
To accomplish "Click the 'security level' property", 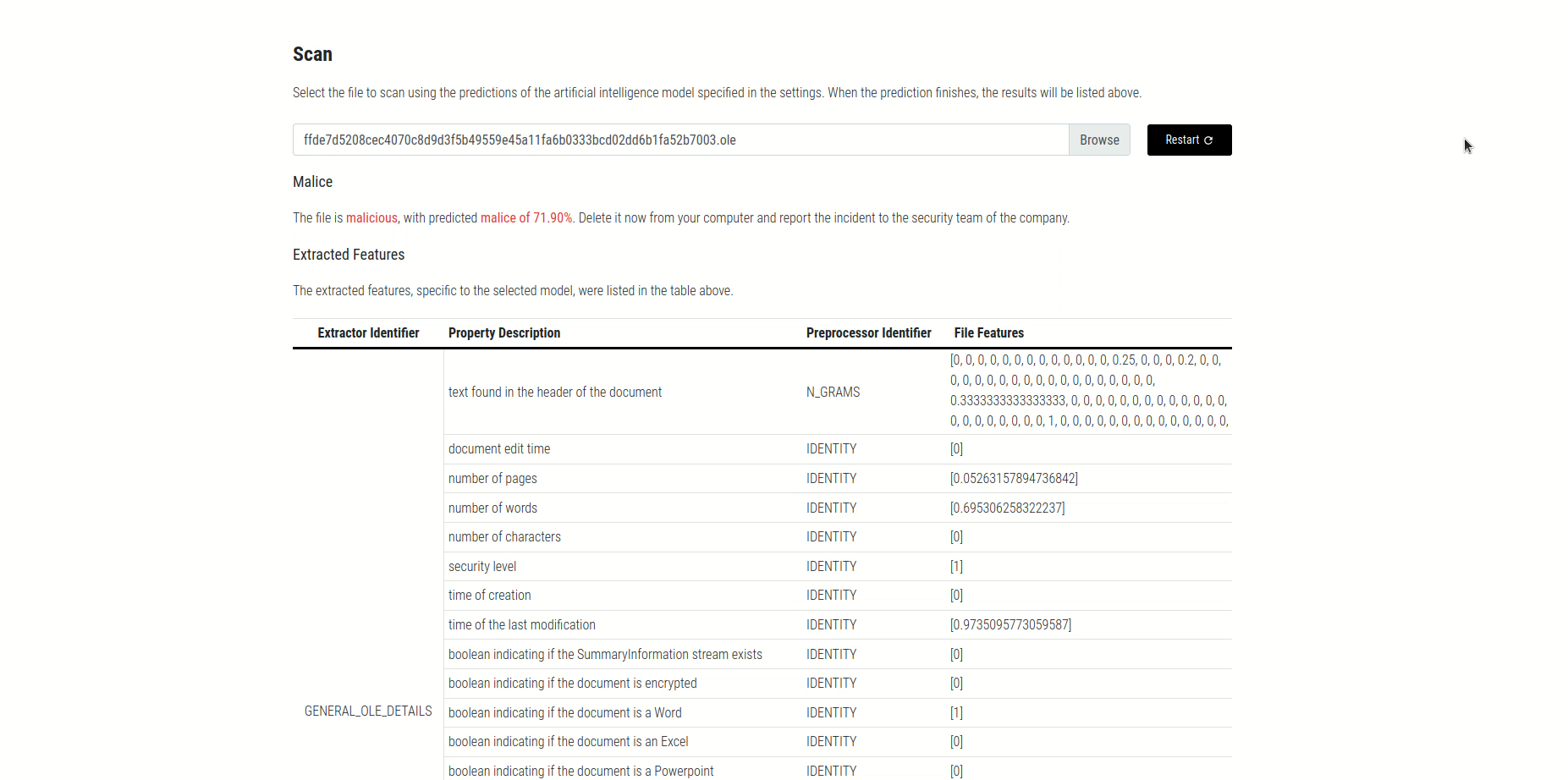I will click(482, 567).
